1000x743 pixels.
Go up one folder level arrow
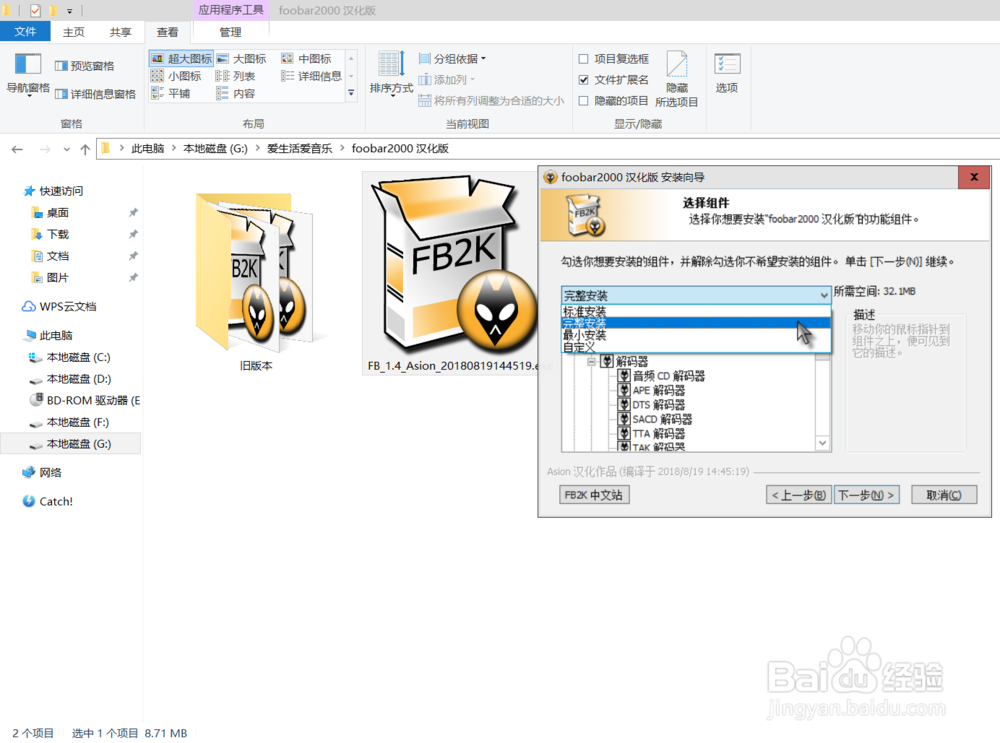click(x=85, y=149)
